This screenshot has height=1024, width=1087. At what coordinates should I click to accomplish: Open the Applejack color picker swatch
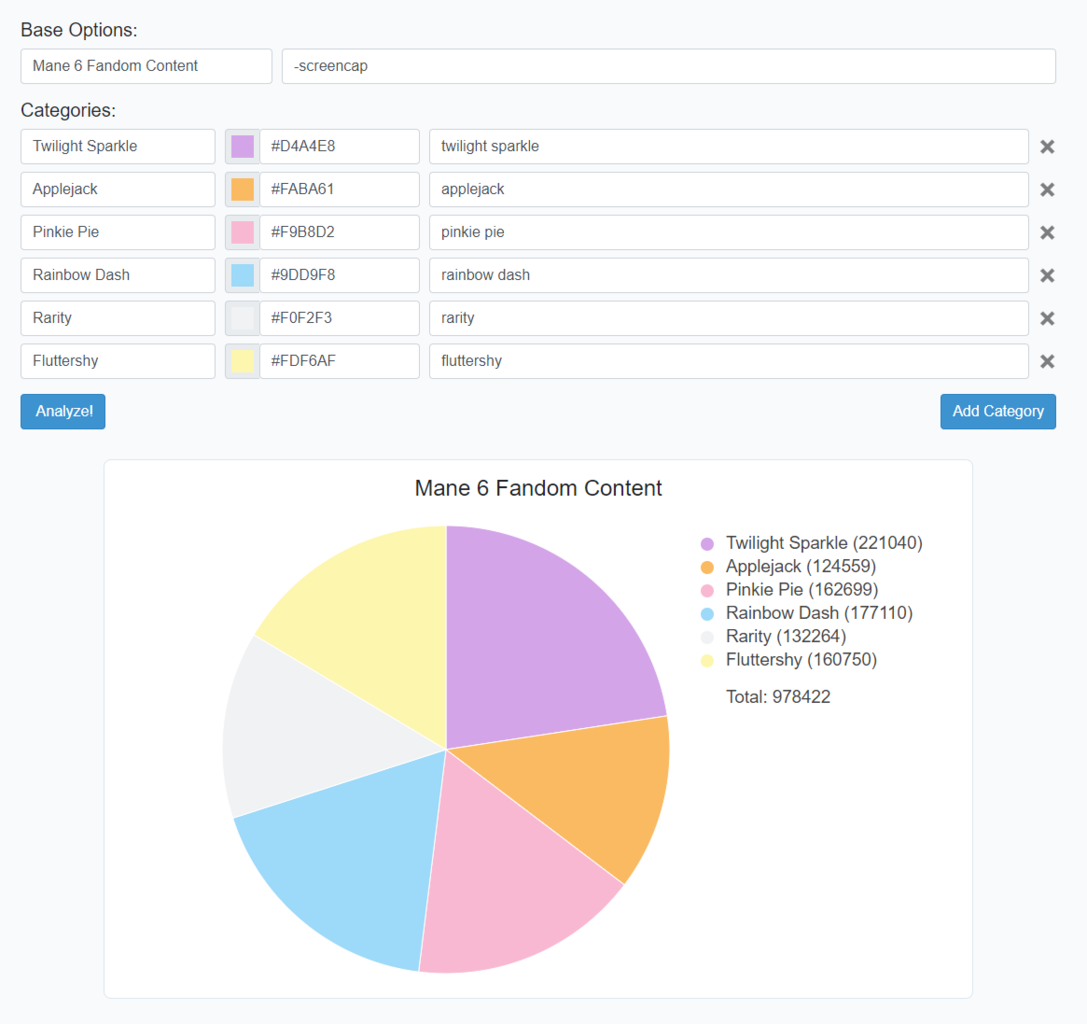tap(241, 189)
